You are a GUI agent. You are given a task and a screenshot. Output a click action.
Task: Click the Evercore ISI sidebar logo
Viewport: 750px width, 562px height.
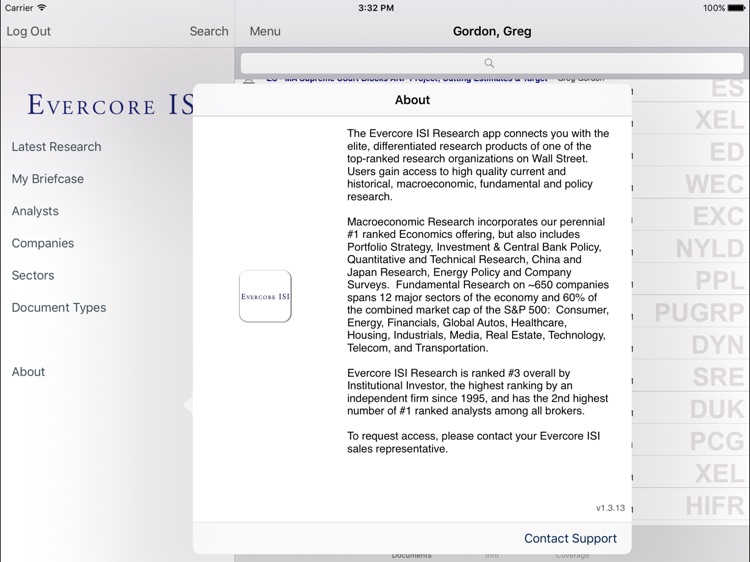tap(110, 105)
